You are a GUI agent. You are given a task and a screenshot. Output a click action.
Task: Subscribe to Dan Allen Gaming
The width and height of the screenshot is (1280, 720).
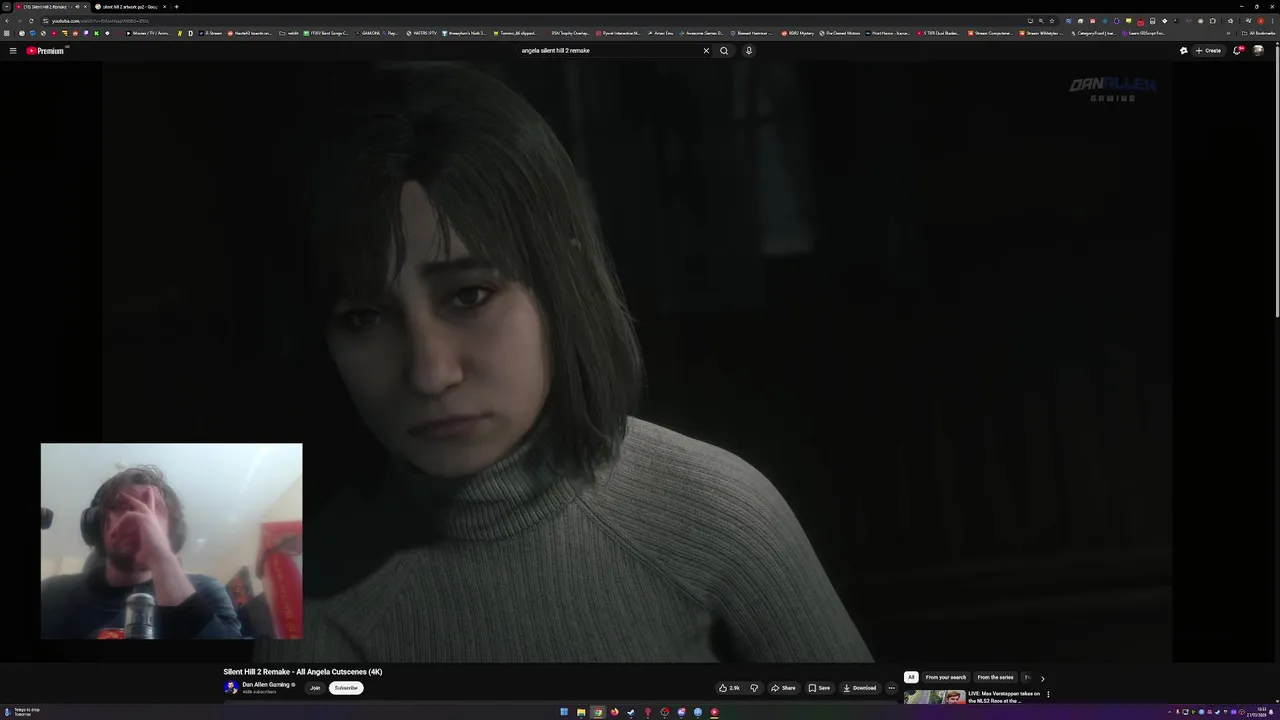346,688
